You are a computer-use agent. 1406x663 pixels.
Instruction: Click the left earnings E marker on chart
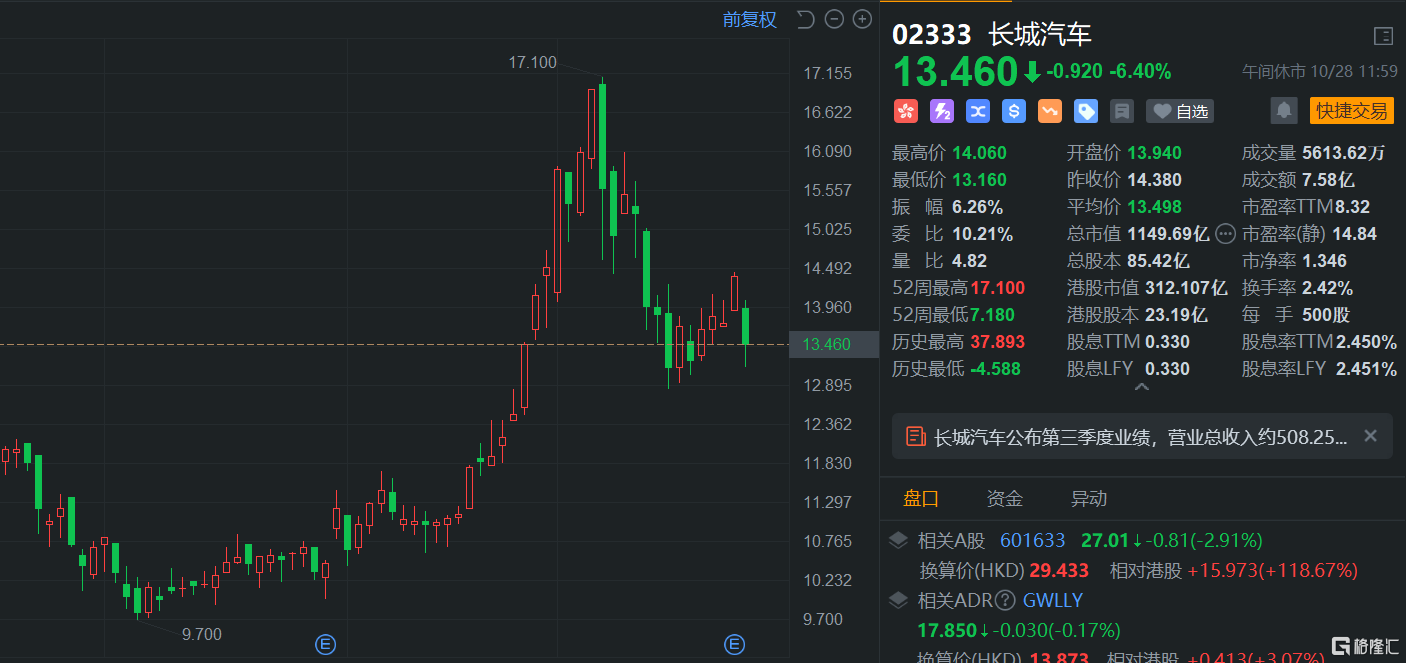pos(325,644)
